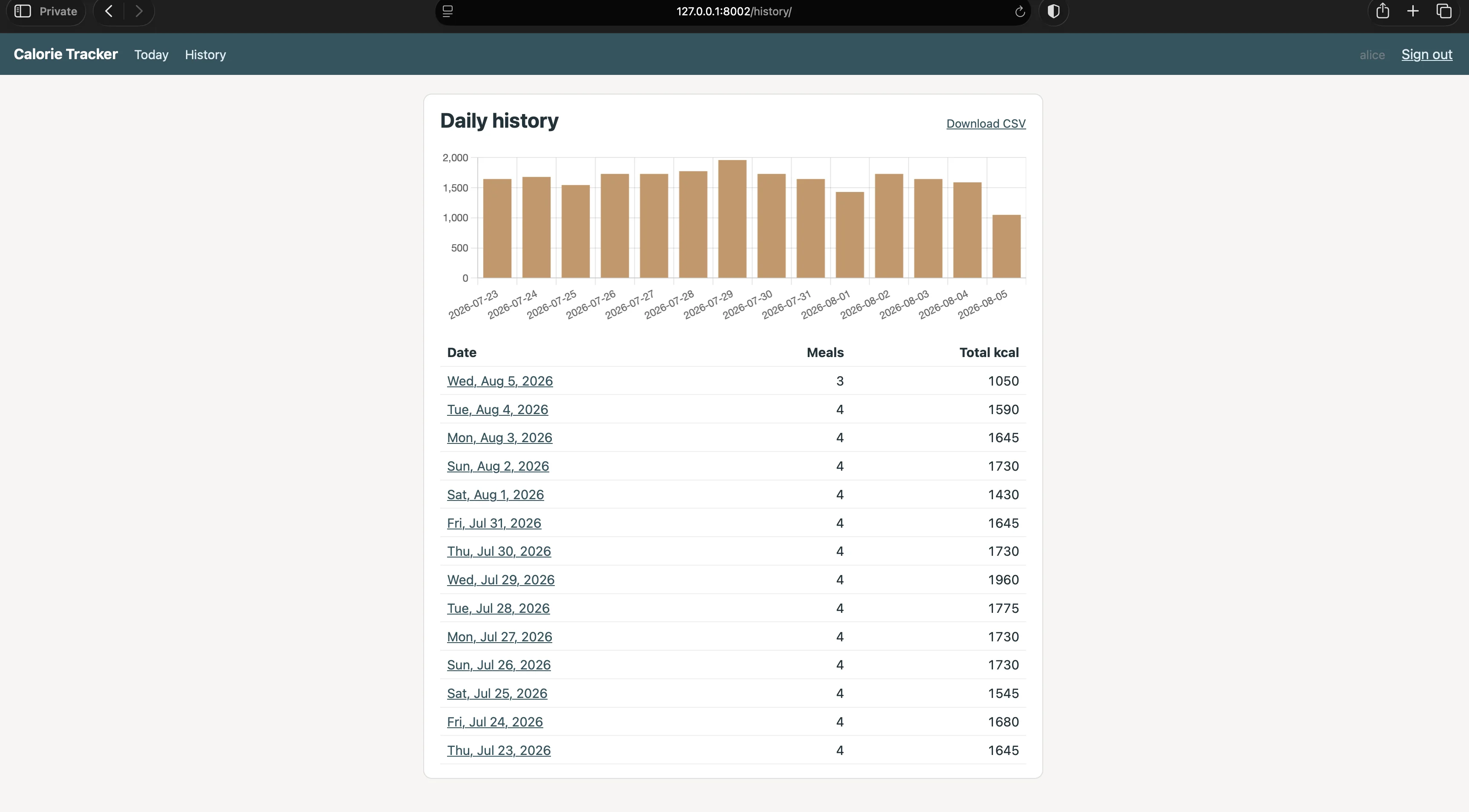Screen dimensions: 1469x812
Task: Show tab overview icon
Action: click(1444, 11)
